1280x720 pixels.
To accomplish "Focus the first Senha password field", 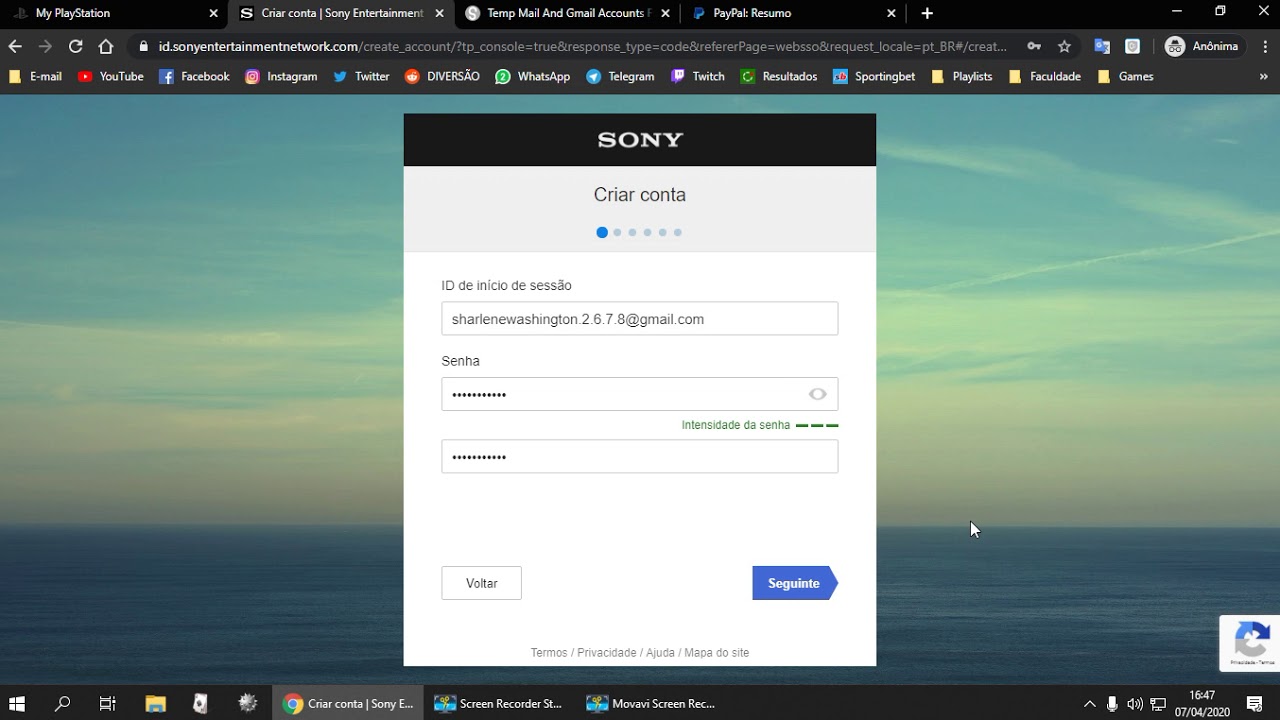I will [640, 394].
